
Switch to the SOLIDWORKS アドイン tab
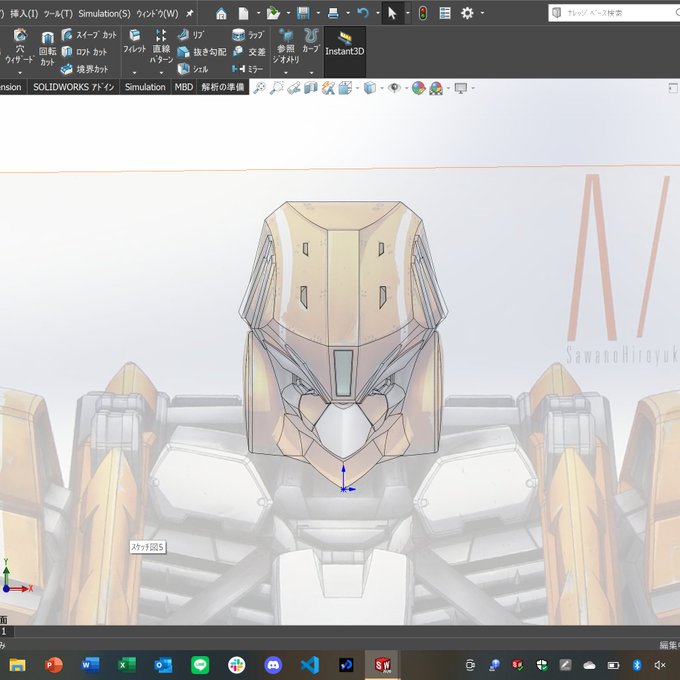pos(74,87)
